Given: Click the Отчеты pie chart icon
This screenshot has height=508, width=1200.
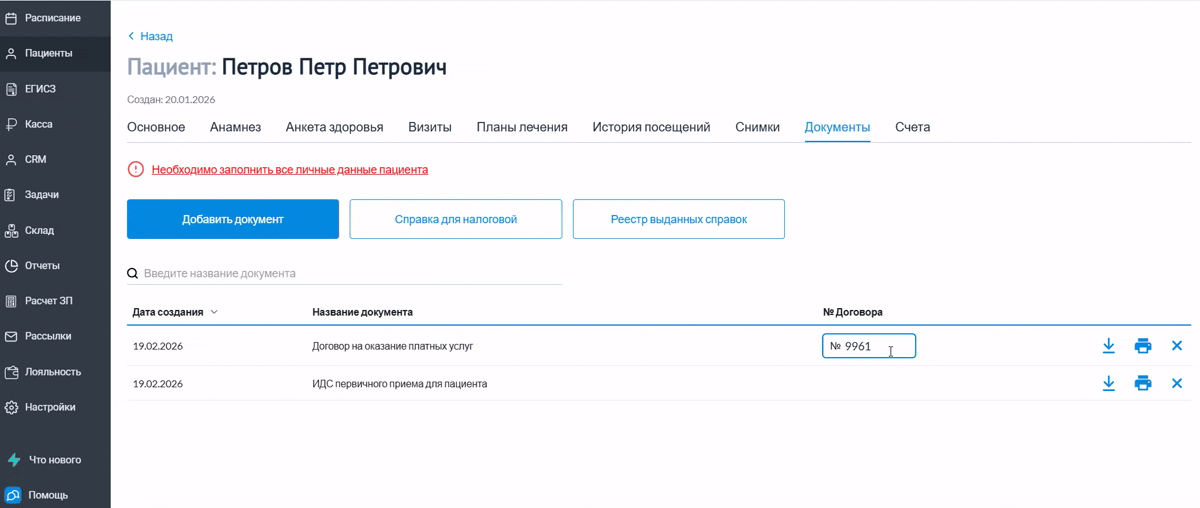Looking at the screenshot, I should point(12,266).
